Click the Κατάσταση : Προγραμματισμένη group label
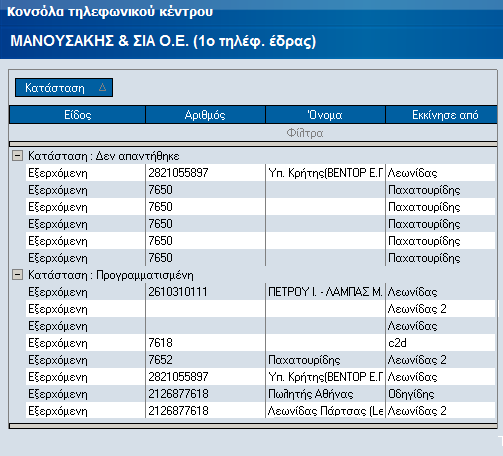The width and height of the screenshot is (503, 456). click(x=111, y=275)
